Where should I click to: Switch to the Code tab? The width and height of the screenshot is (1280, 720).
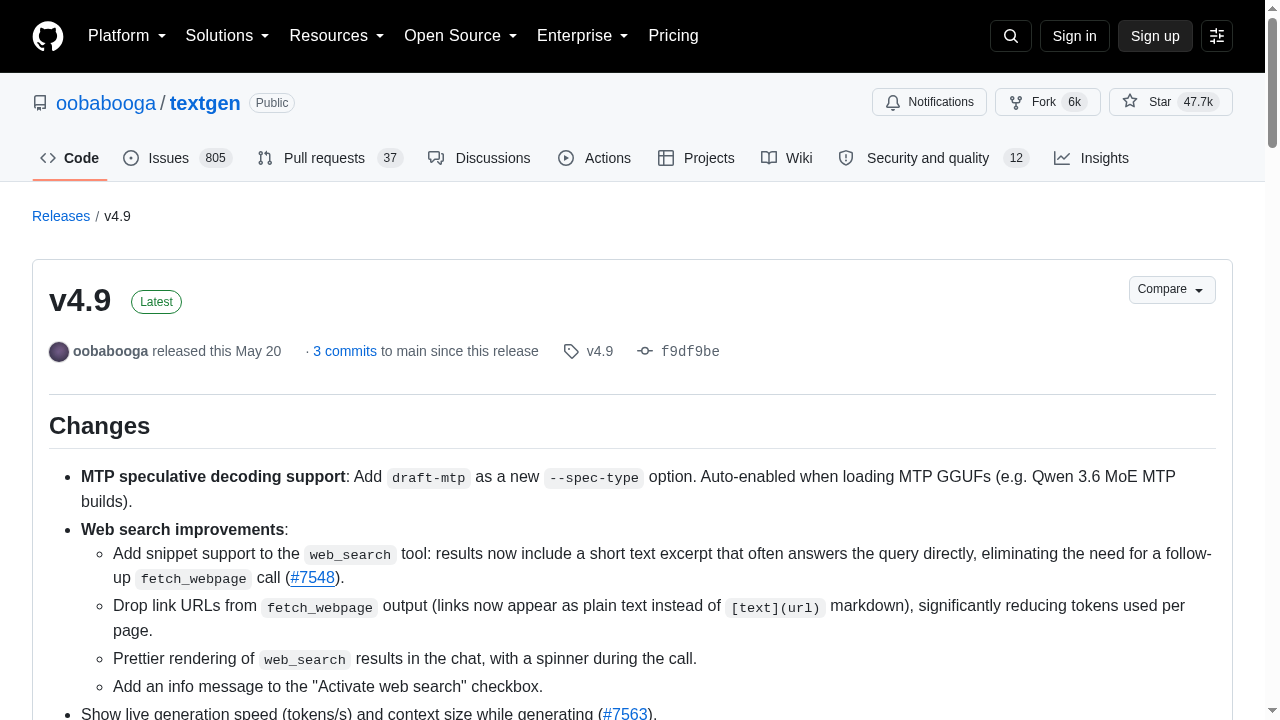[x=70, y=158]
